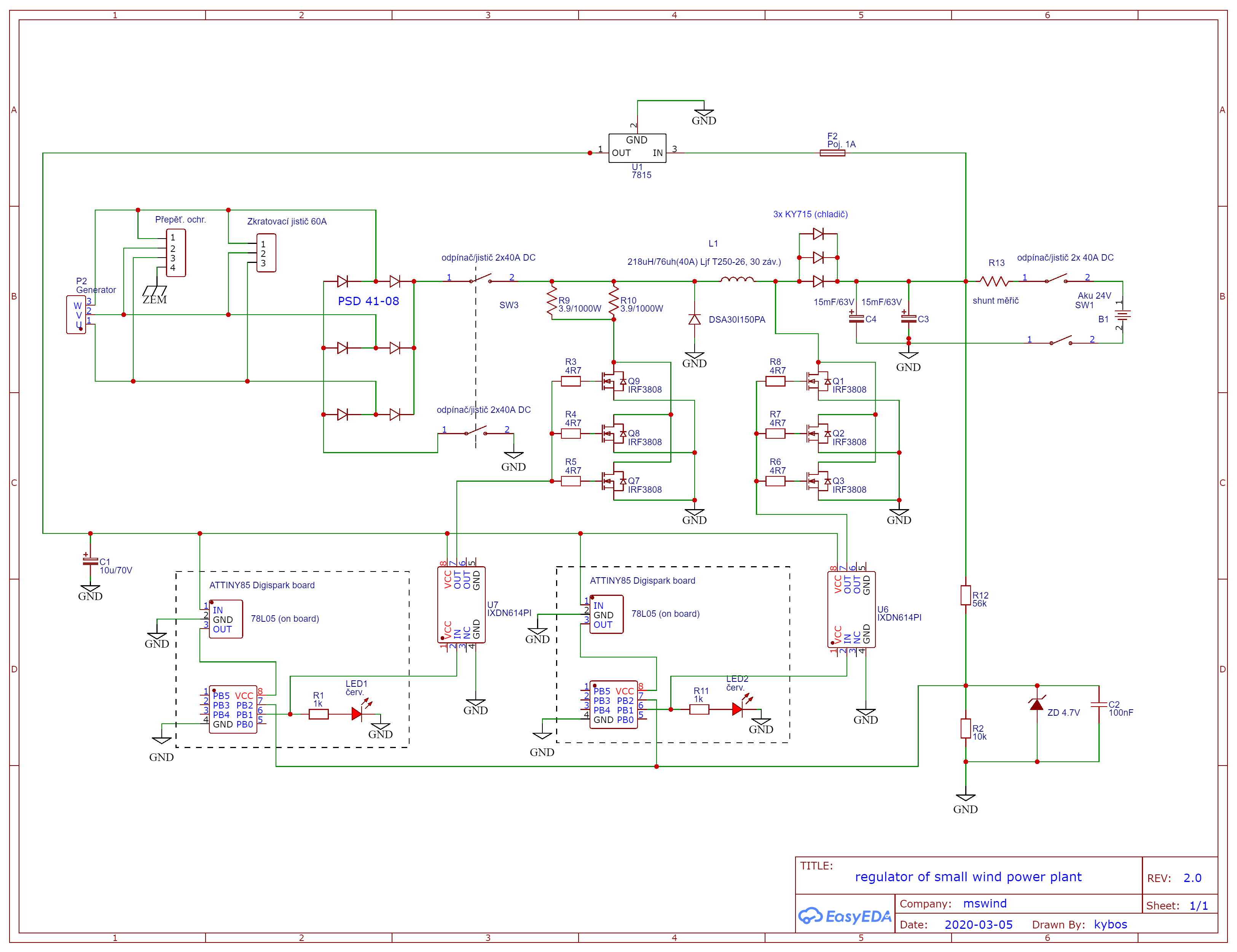Select the Zkratovací jistič 3-pin connector
The height and width of the screenshot is (952, 1237).
point(266,253)
